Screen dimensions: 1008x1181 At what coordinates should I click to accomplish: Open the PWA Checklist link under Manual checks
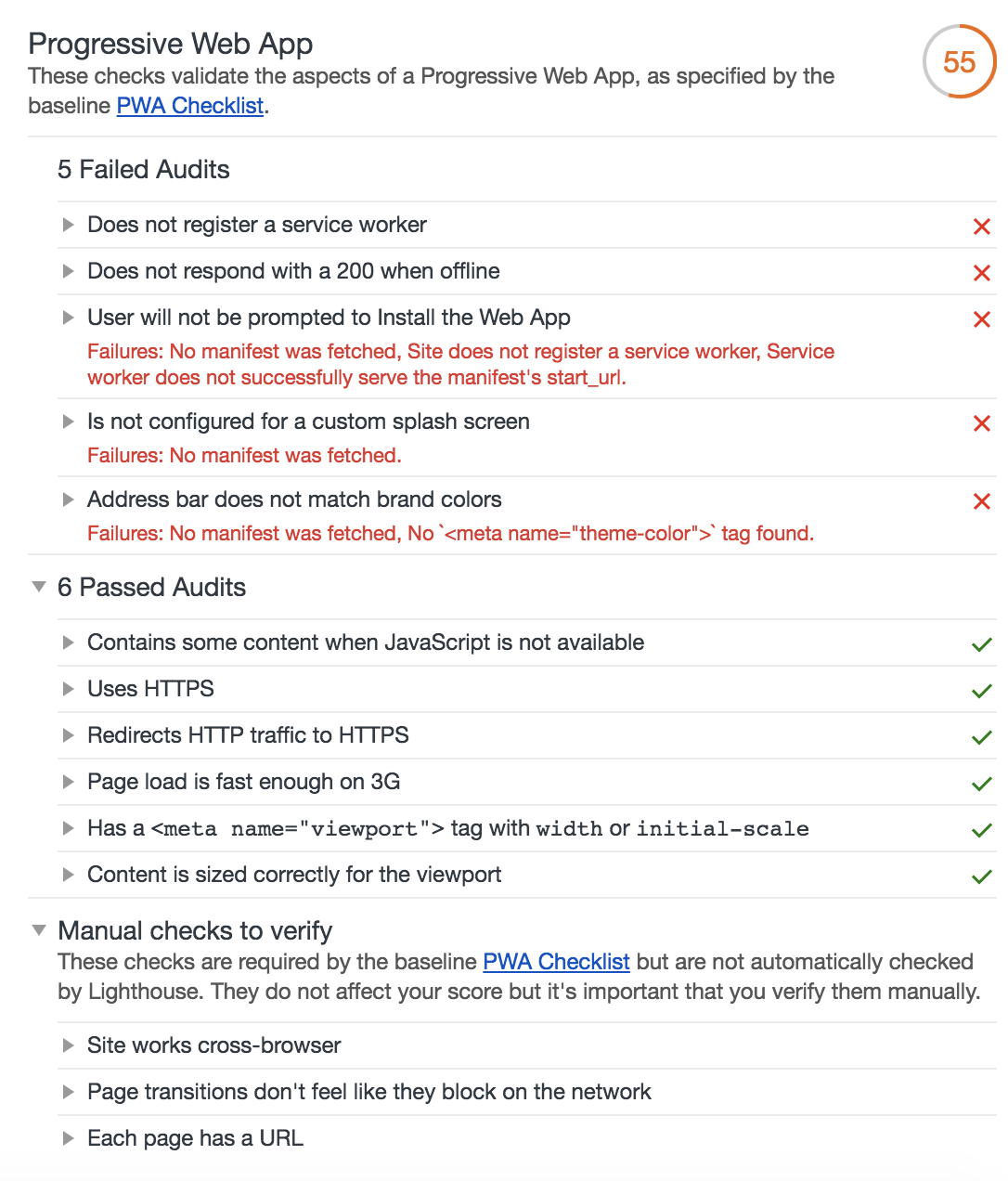point(556,962)
